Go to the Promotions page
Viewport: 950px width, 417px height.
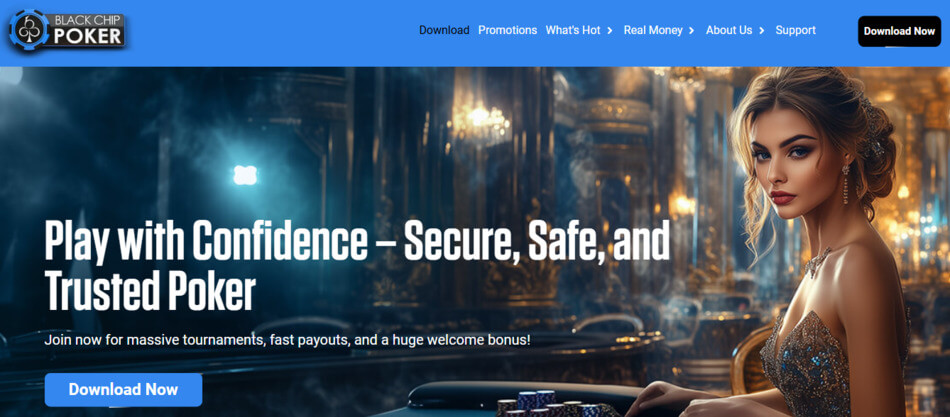click(x=508, y=30)
